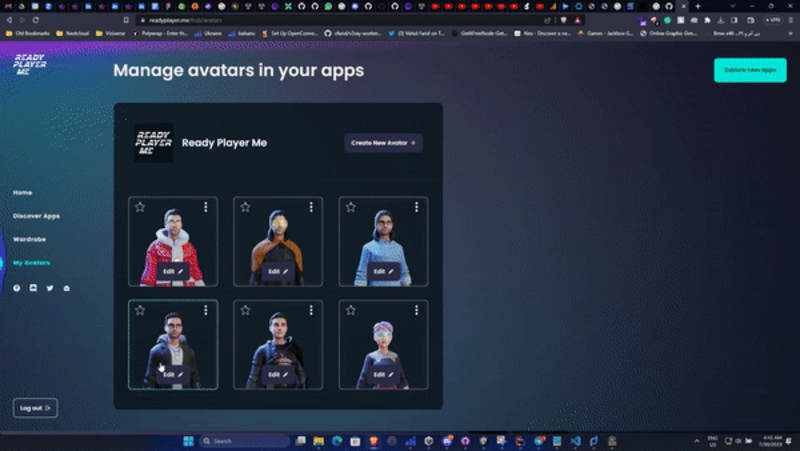Open the browser extensions puzzle icon
The image size is (800, 451).
point(707,20)
